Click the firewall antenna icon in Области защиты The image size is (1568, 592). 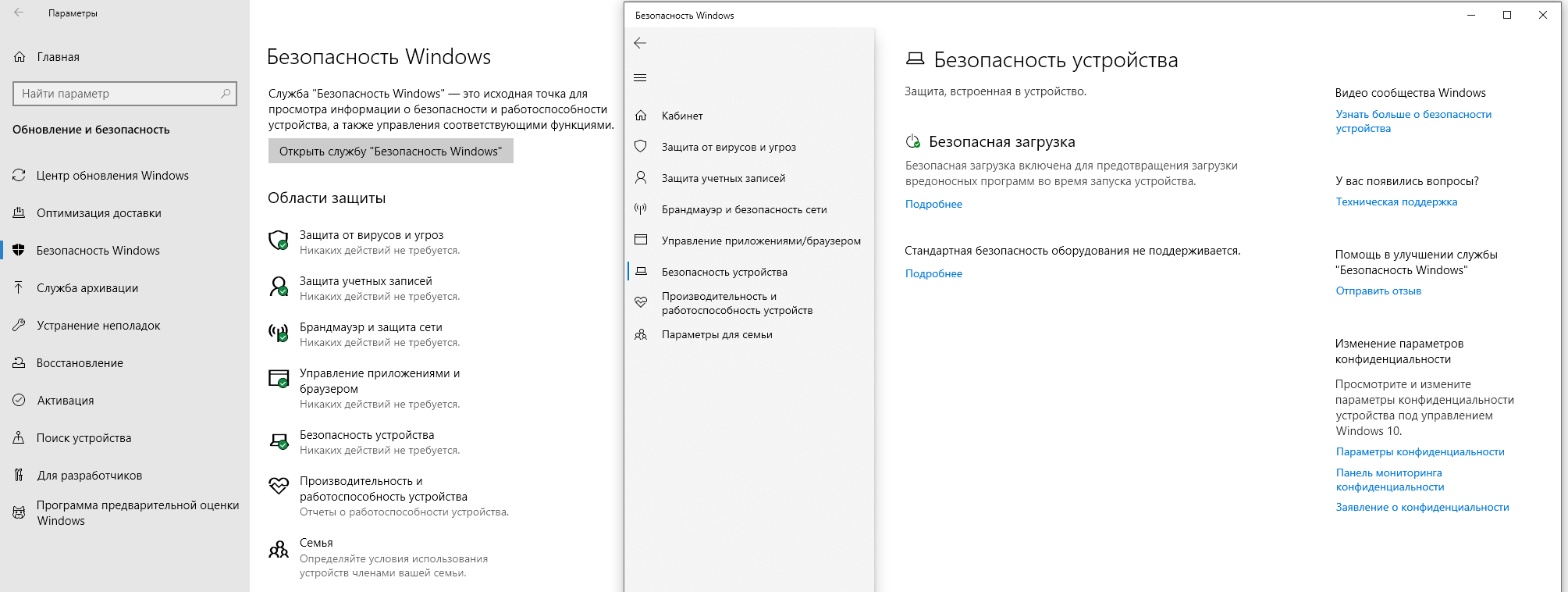[279, 333]
